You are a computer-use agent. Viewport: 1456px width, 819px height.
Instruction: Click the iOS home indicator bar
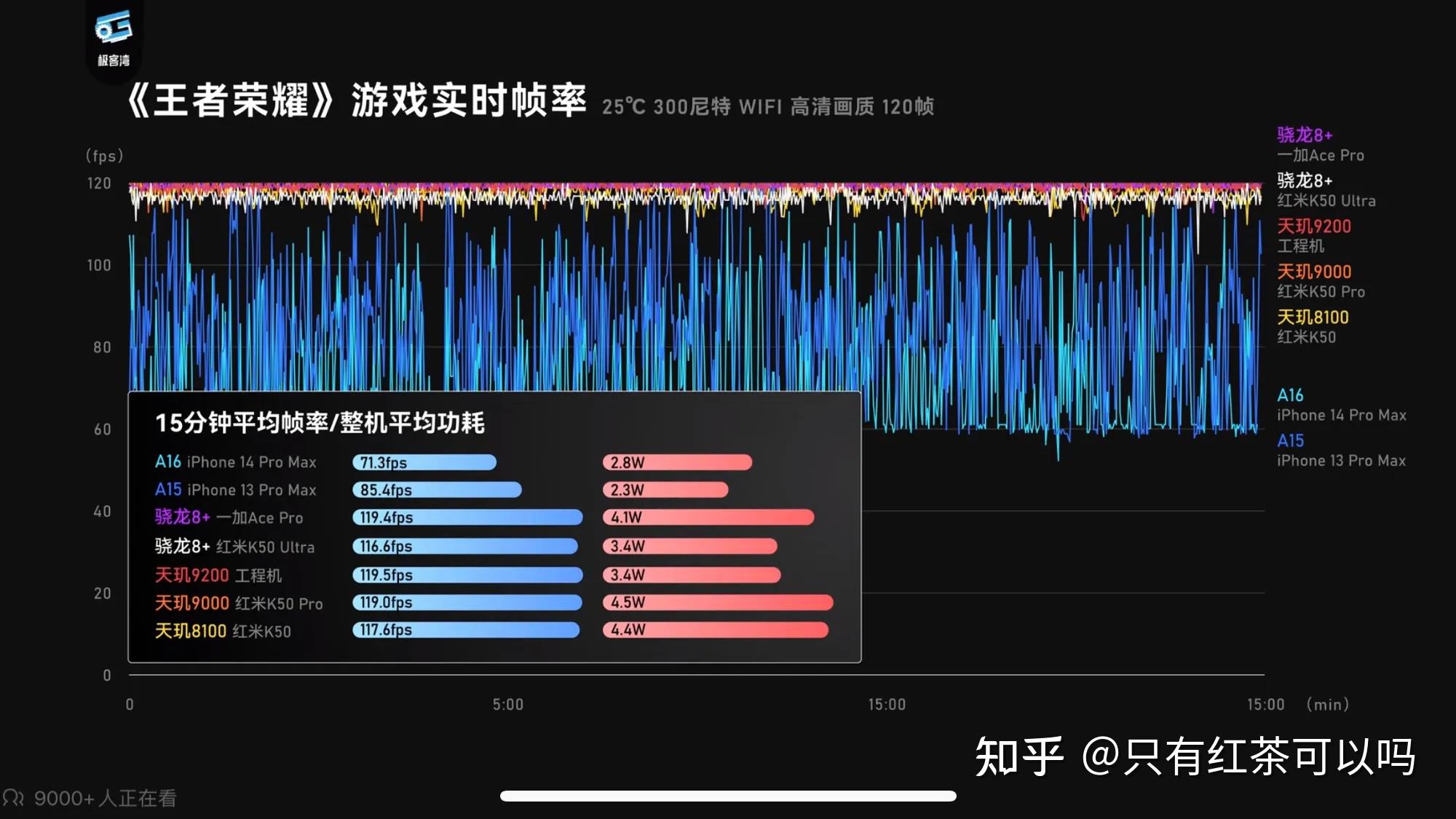click(x=728, y=796)
